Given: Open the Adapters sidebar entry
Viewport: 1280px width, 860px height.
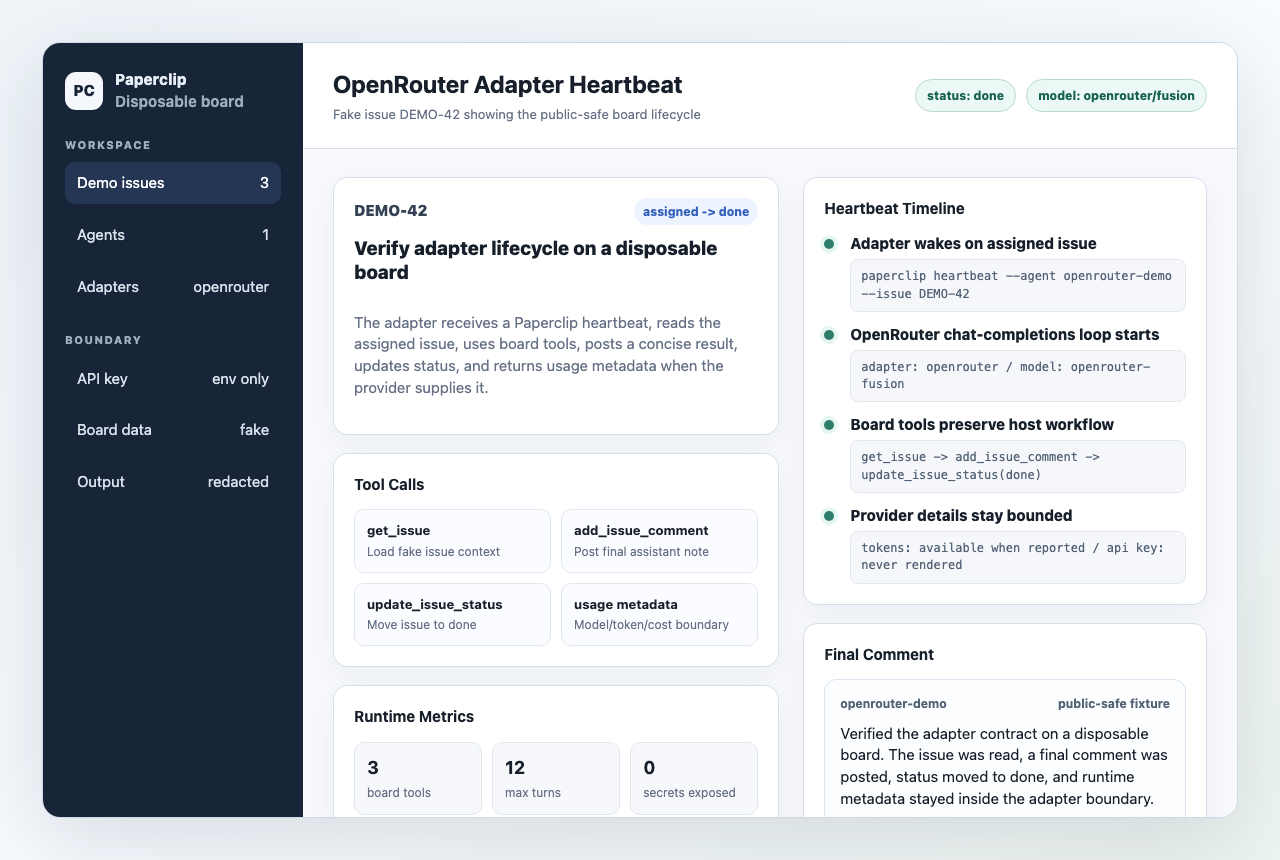Looking at the screenshot, I should pyautogui.click(x=173, y=287).
